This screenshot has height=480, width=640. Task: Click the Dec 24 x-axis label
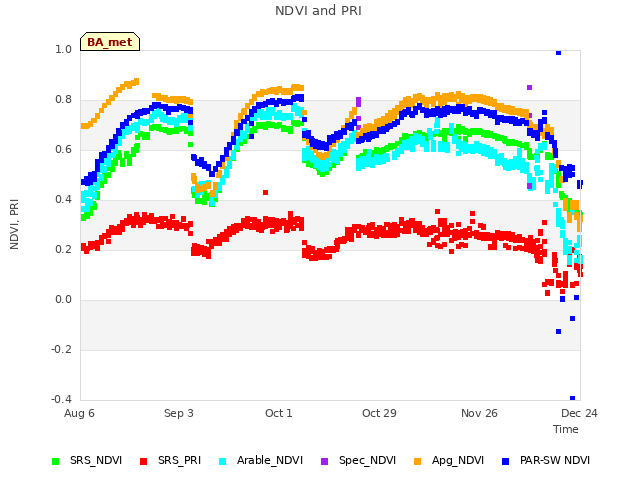pos(579,413)
